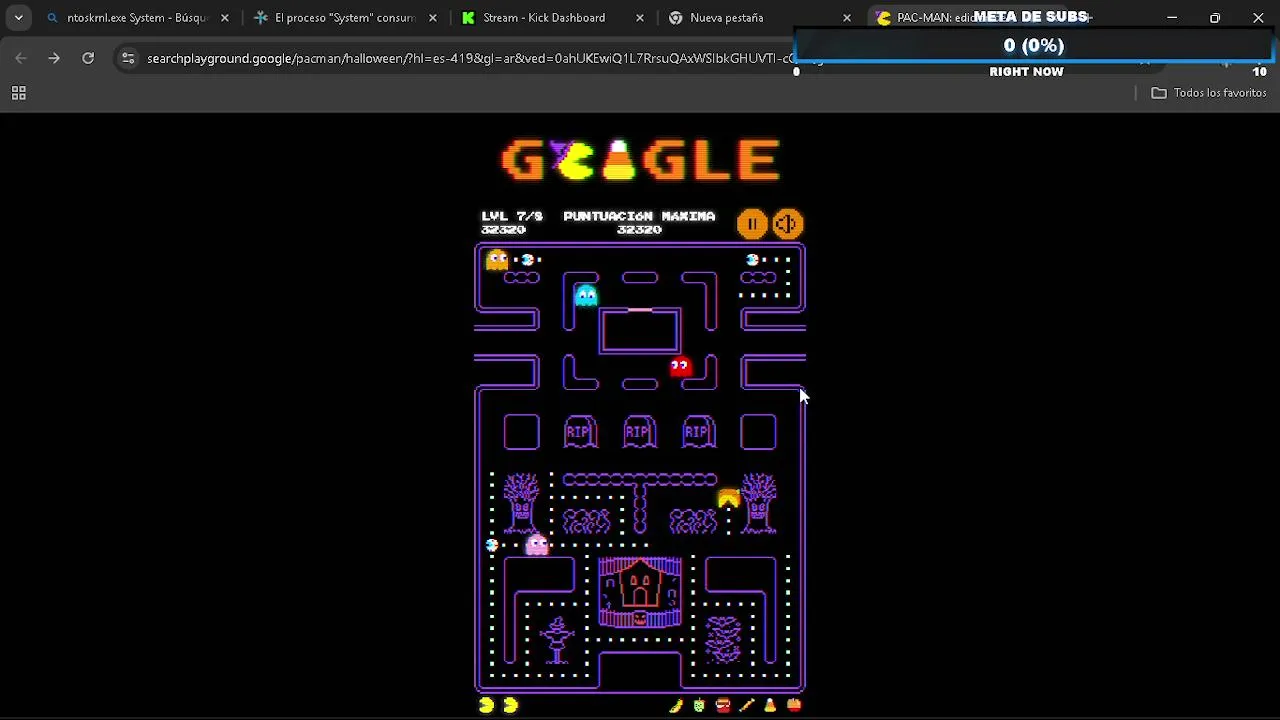Click the META DE SUBS overlay title
The image size is (1280, 720).
coord(1030,17)
